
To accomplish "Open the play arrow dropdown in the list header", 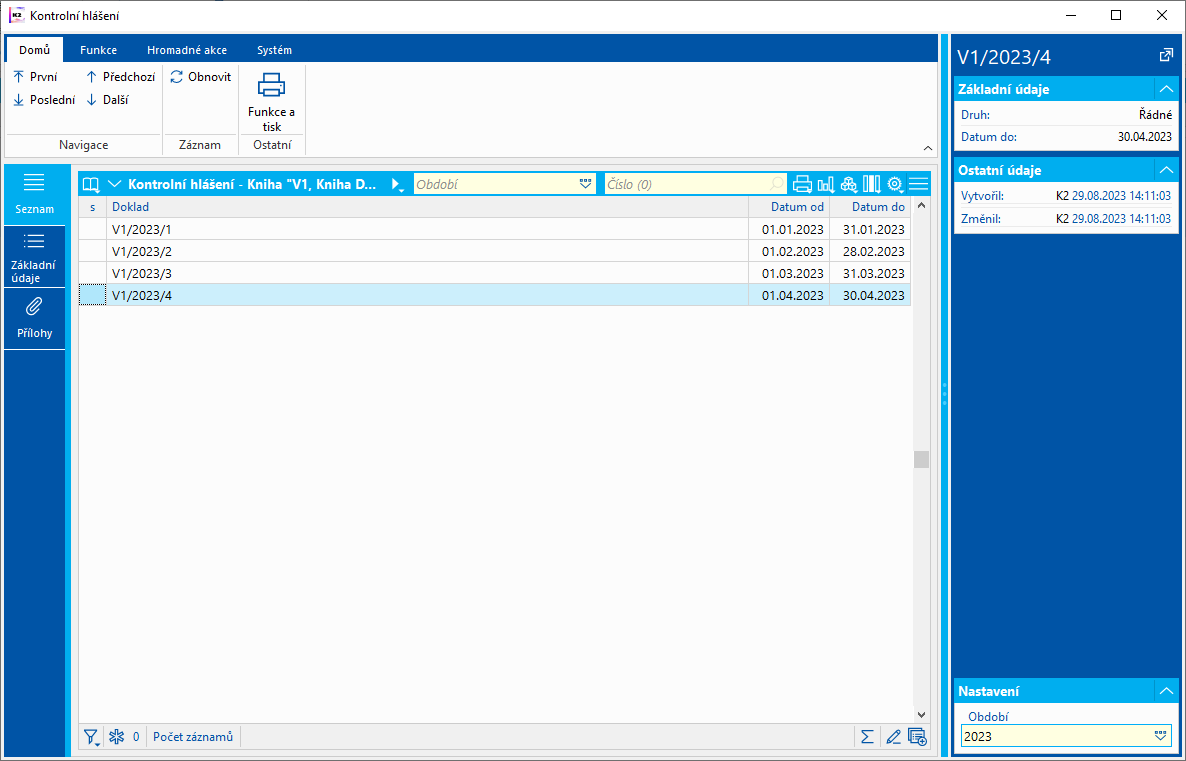I will coord(397,184).
